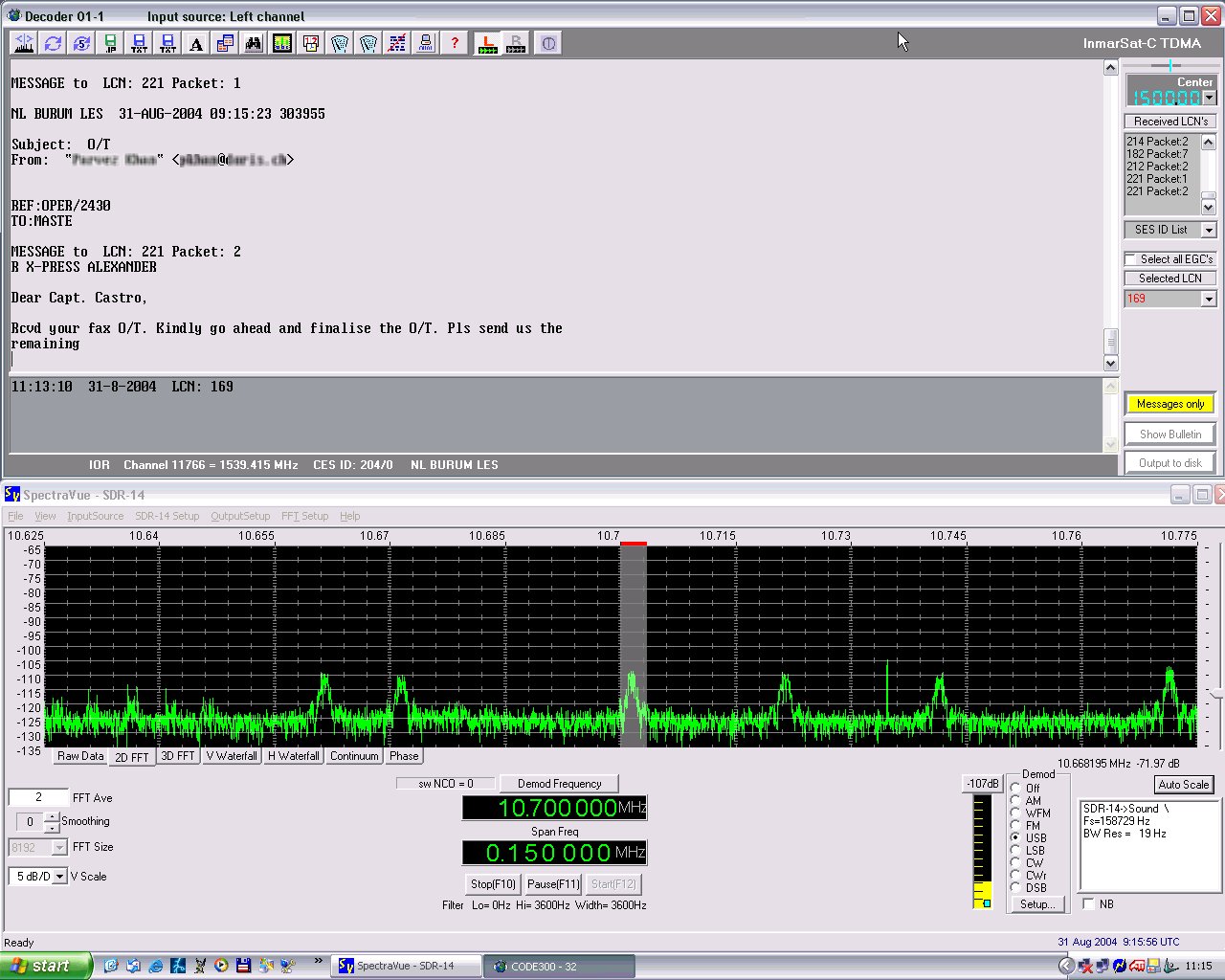The width and height of the screenshot is (1225, 980).
Task: Open the SDR-14 Setup menu
Action: tap(167, 516)
